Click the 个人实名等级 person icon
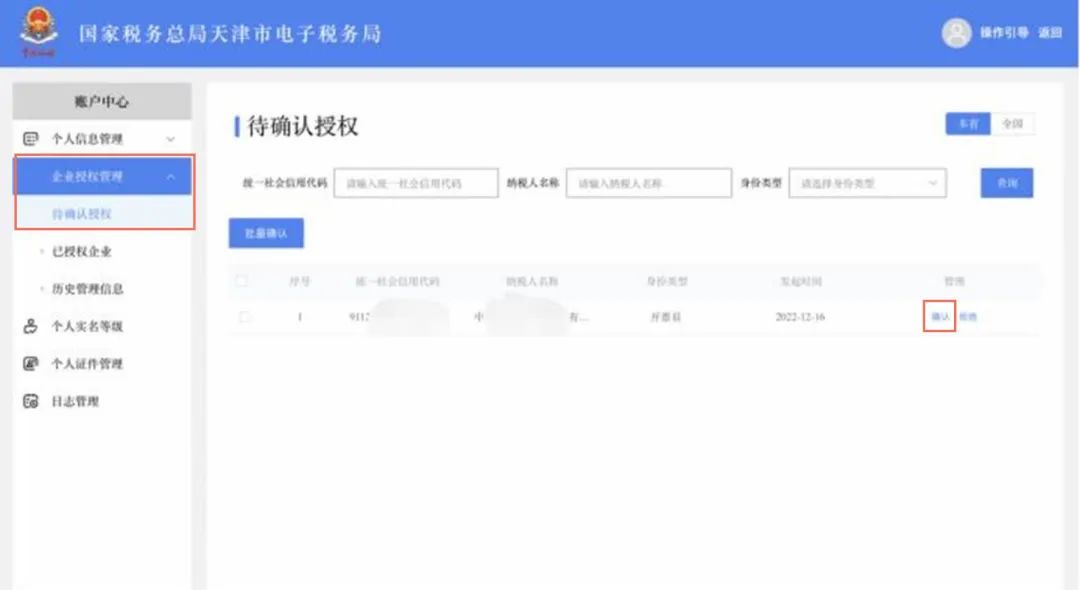This screenshot has width=1080, height=590. click(30, 326)
